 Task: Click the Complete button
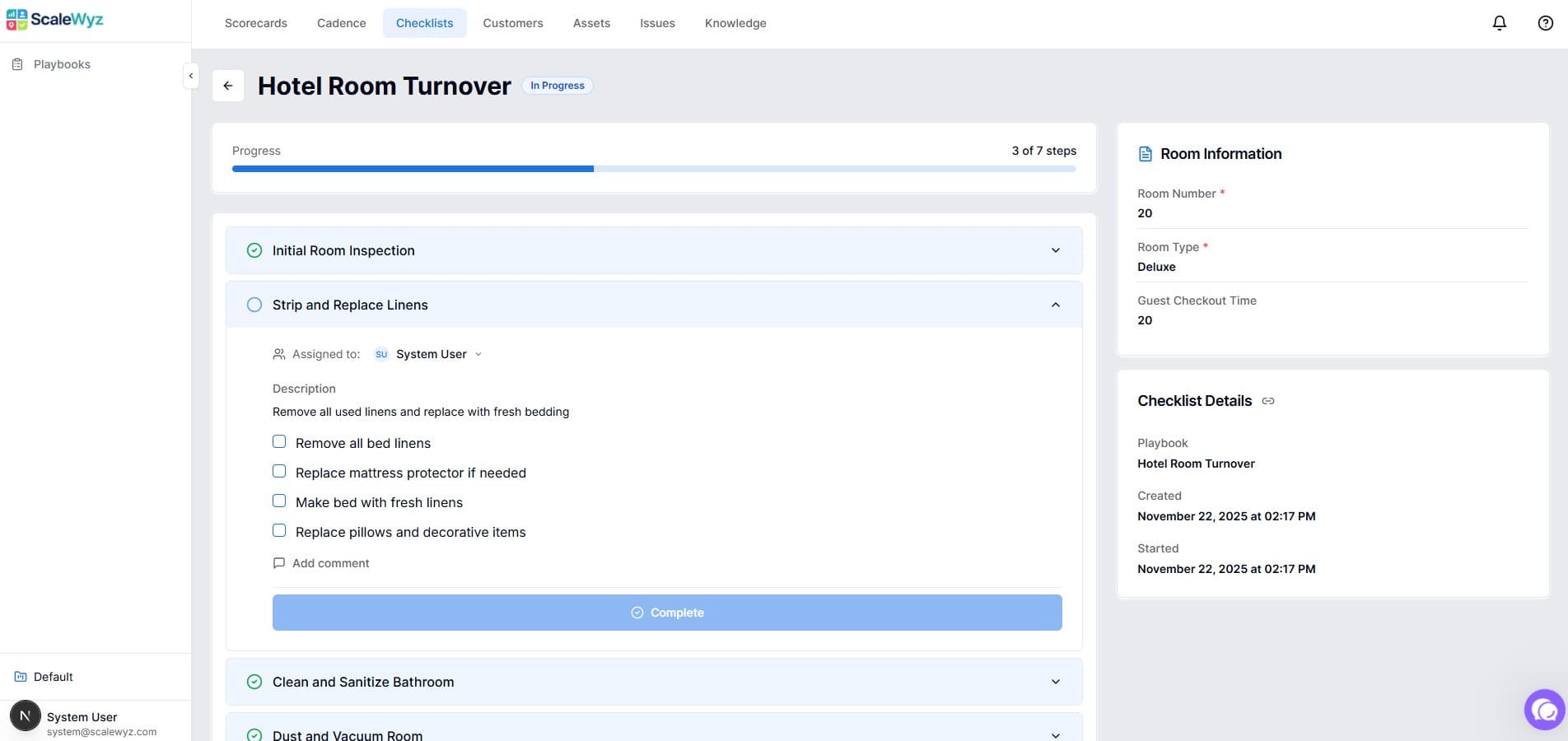667,613
